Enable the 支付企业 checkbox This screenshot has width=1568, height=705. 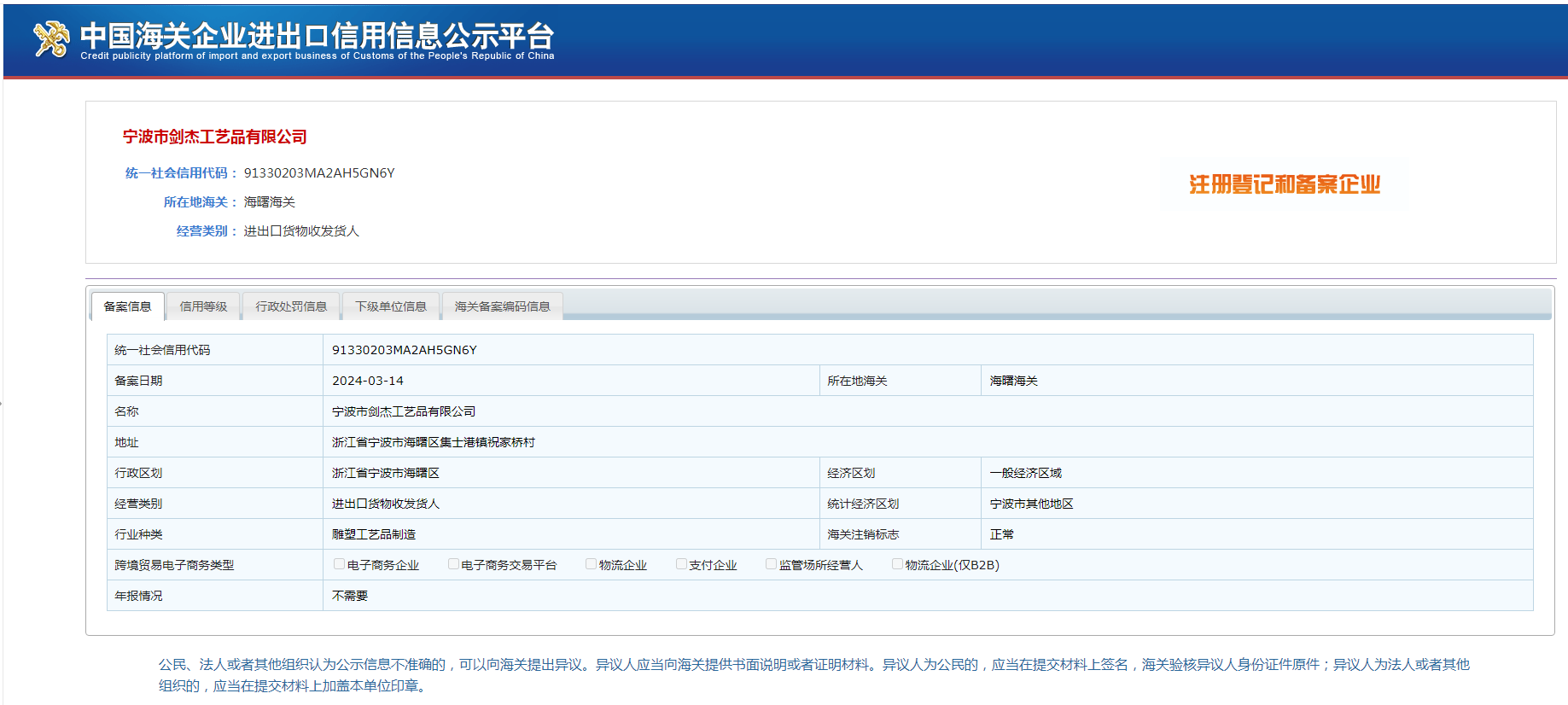coord(681,564)
